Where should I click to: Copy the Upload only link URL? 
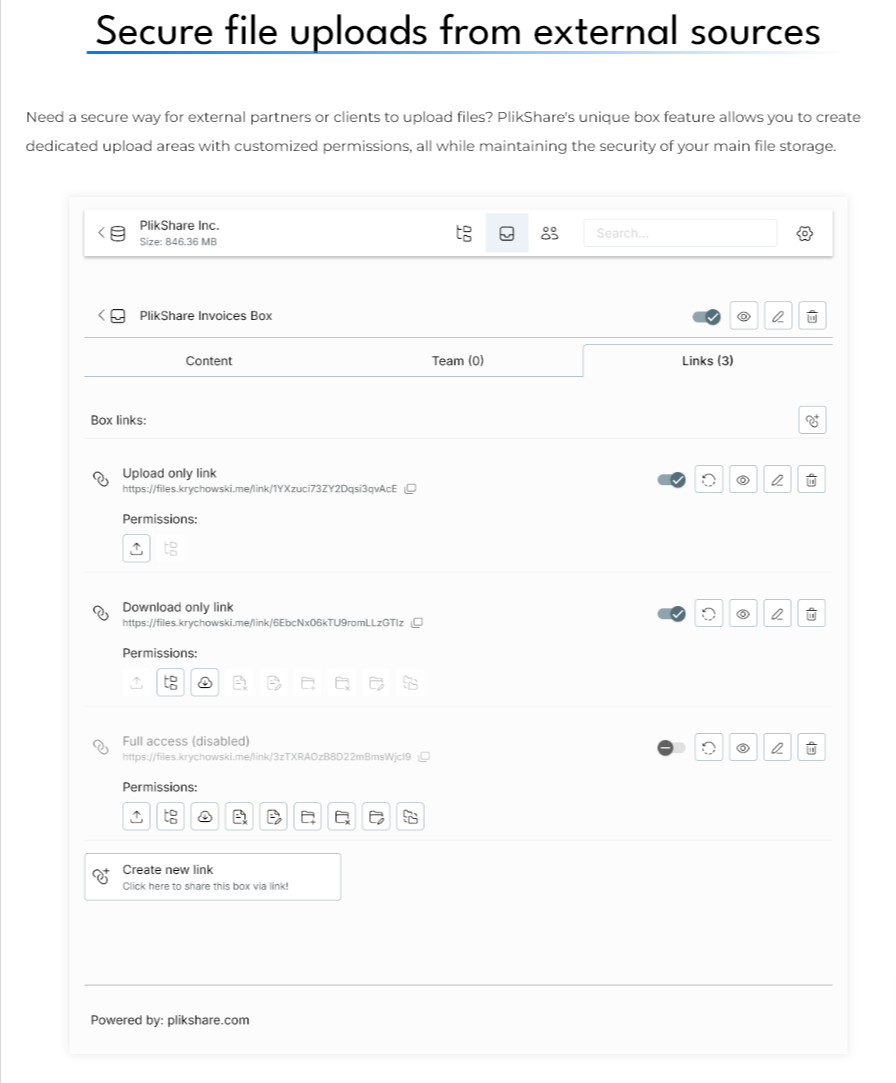tap(410, 489)
